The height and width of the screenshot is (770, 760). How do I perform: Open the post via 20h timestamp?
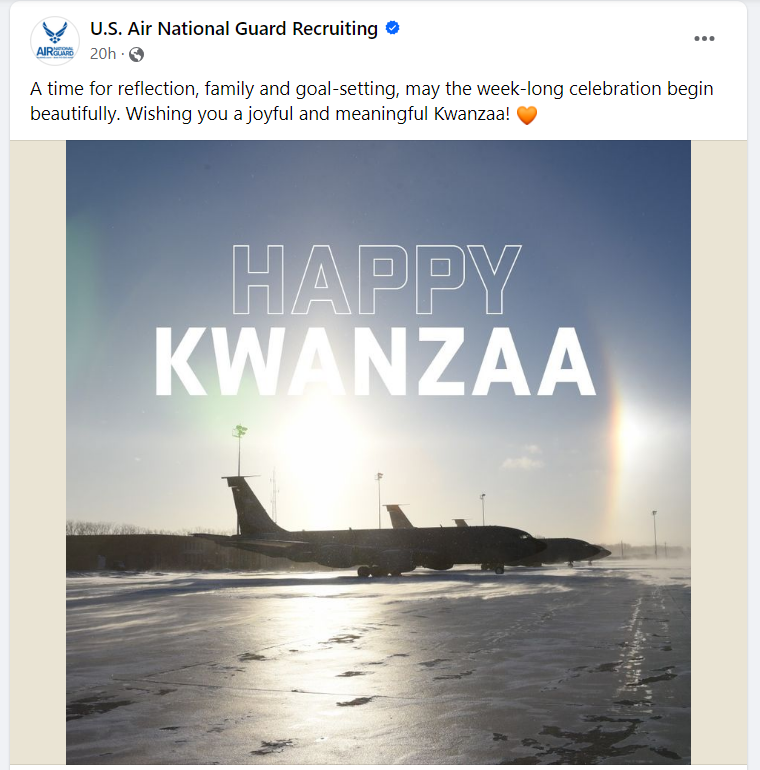103,54
